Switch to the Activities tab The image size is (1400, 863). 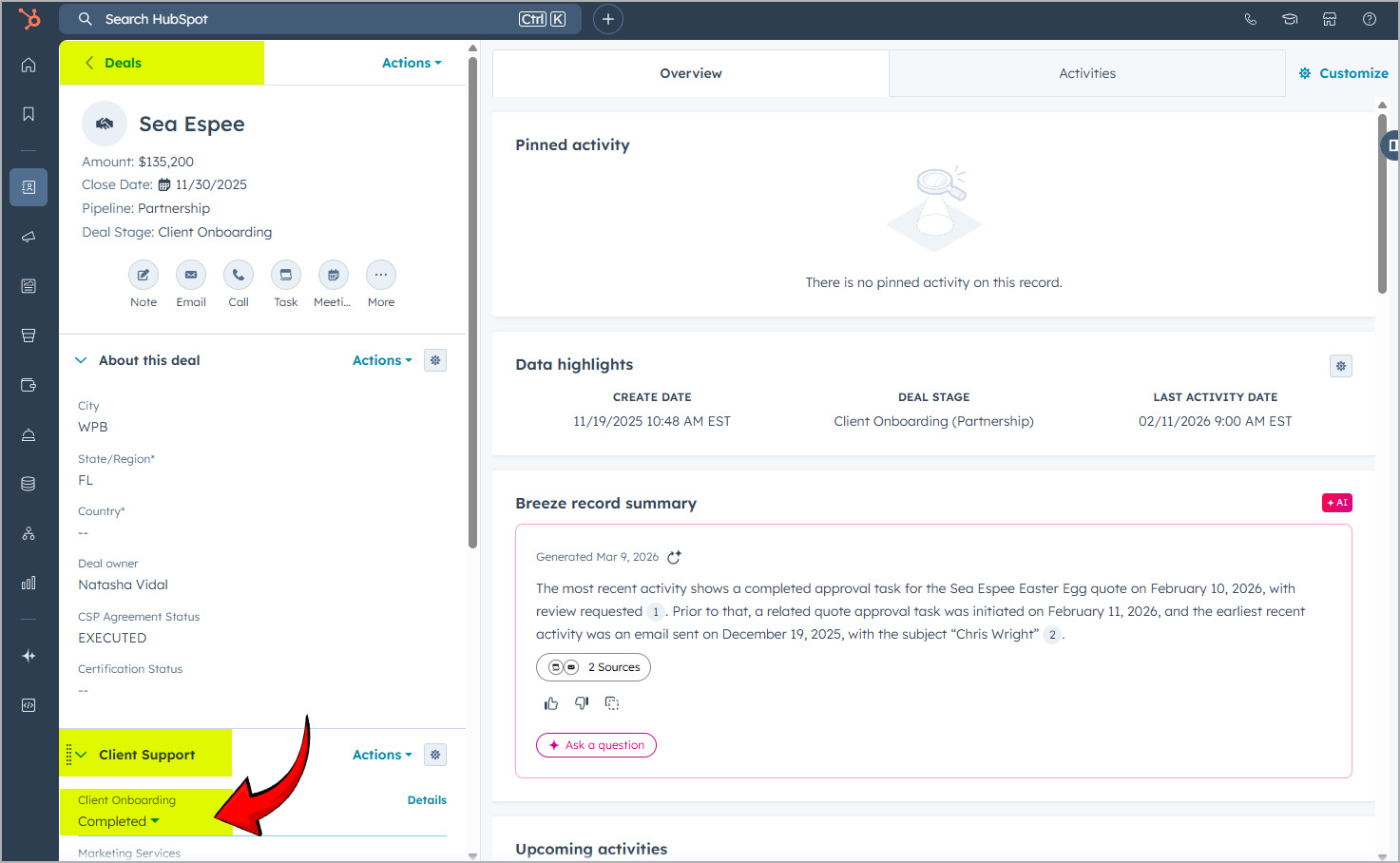pyautogui.click(x=1087, y=73)
